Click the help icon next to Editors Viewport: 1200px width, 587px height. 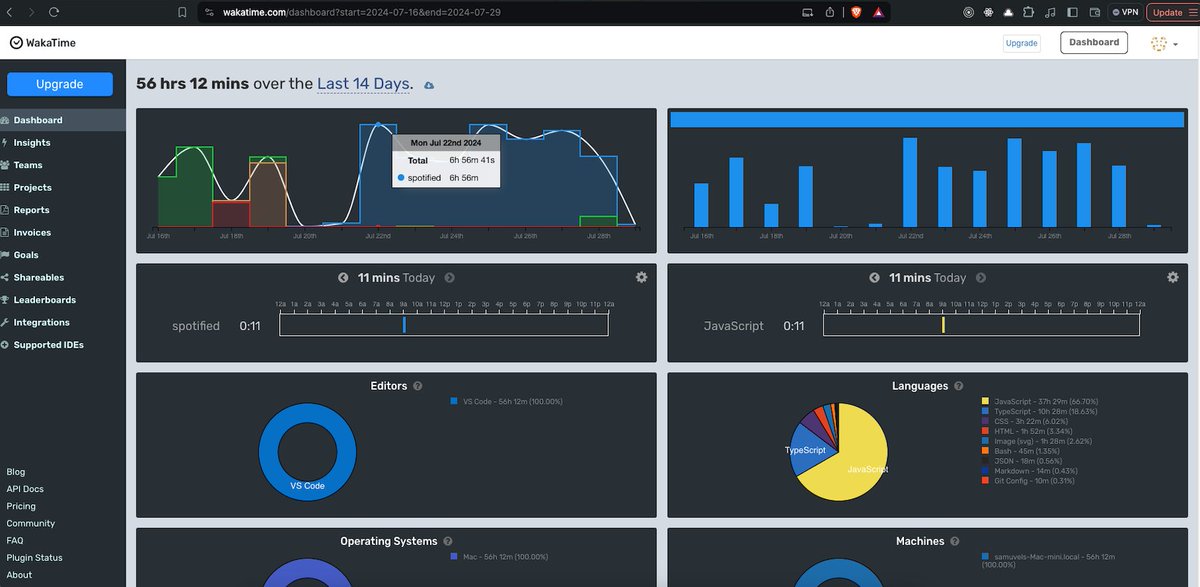pyautogui.click(x=417, y=386)
